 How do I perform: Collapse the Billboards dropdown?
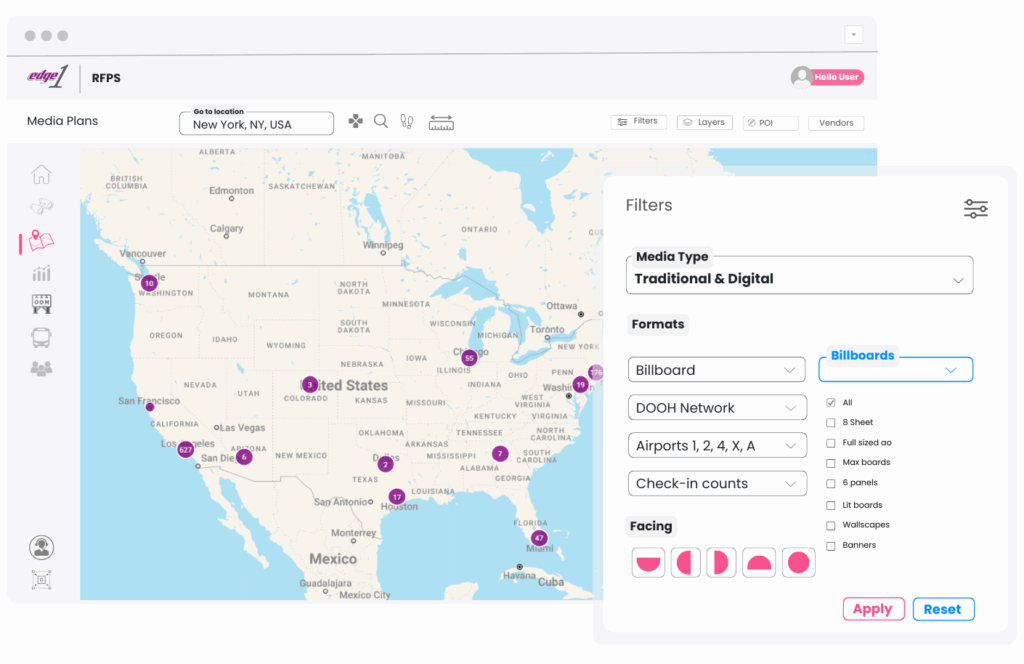[895, 369]
